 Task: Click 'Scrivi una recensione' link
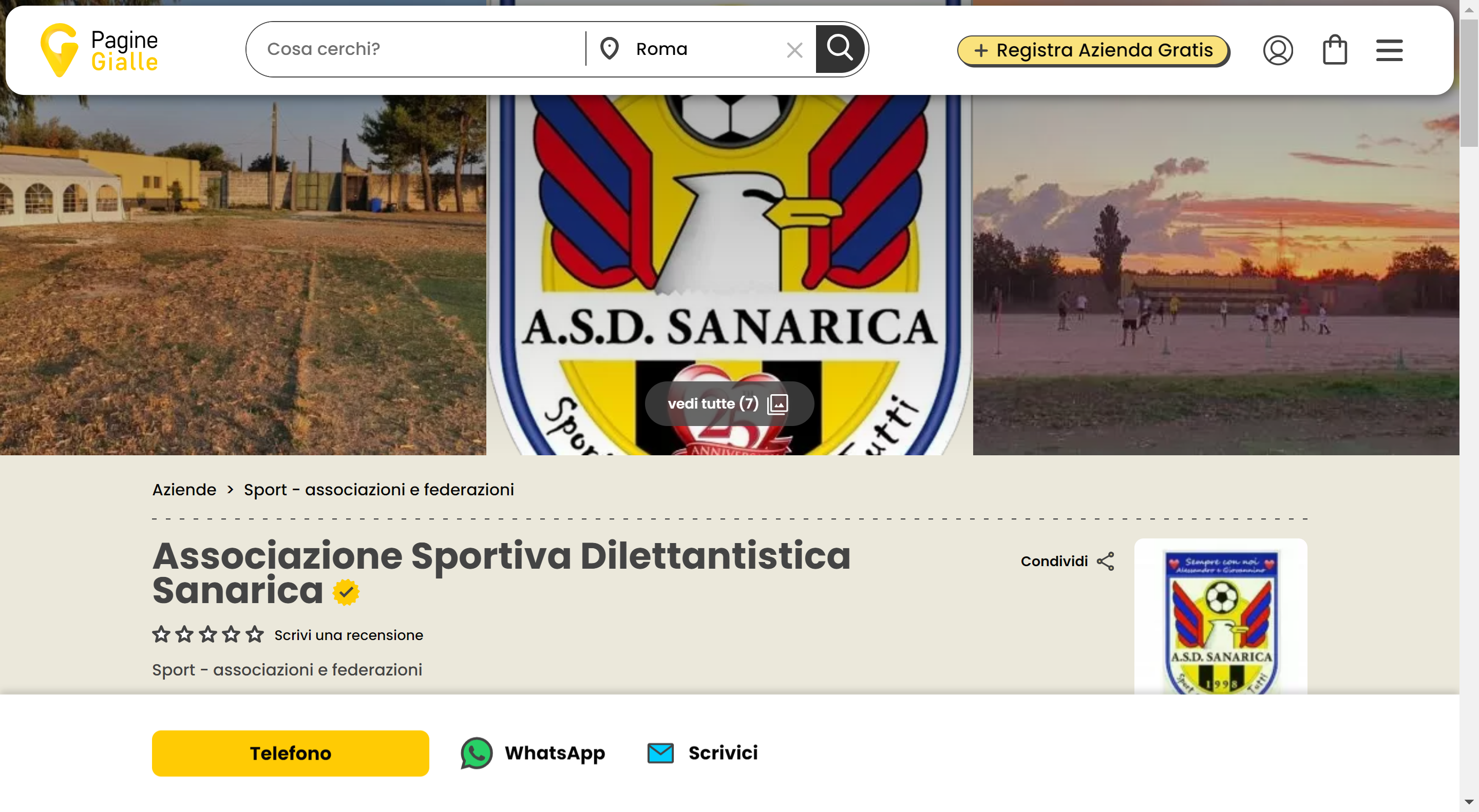(x=349, y=635)
